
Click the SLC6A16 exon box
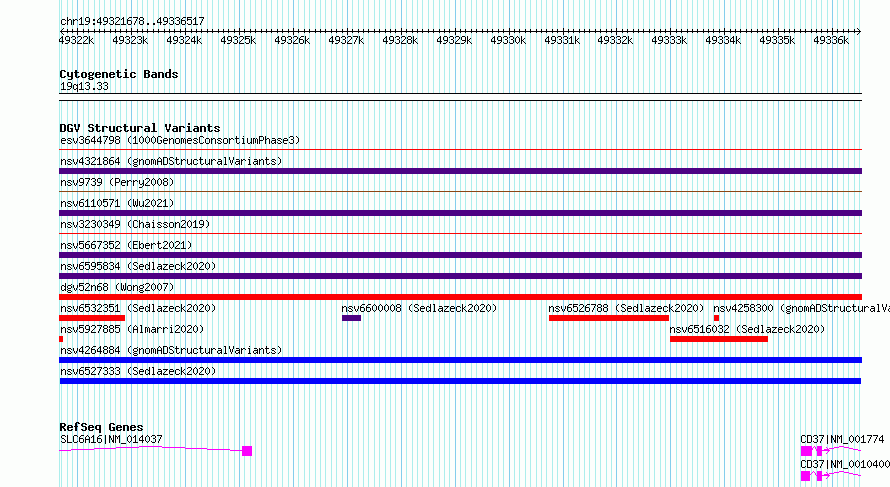(247, 451)
